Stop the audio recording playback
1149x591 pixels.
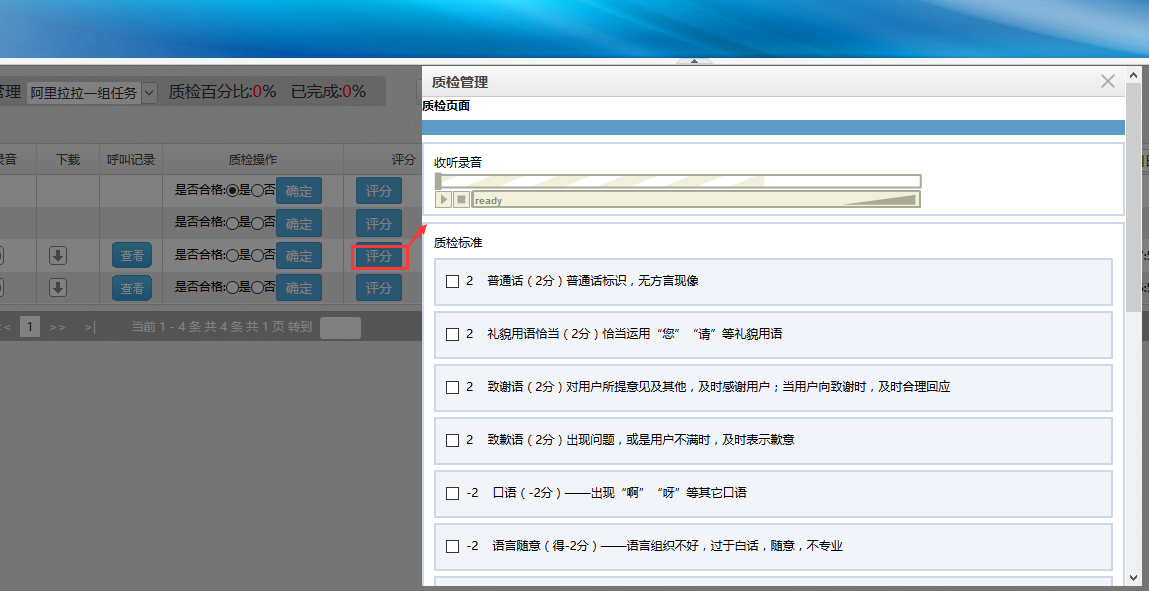pos(461,200)
